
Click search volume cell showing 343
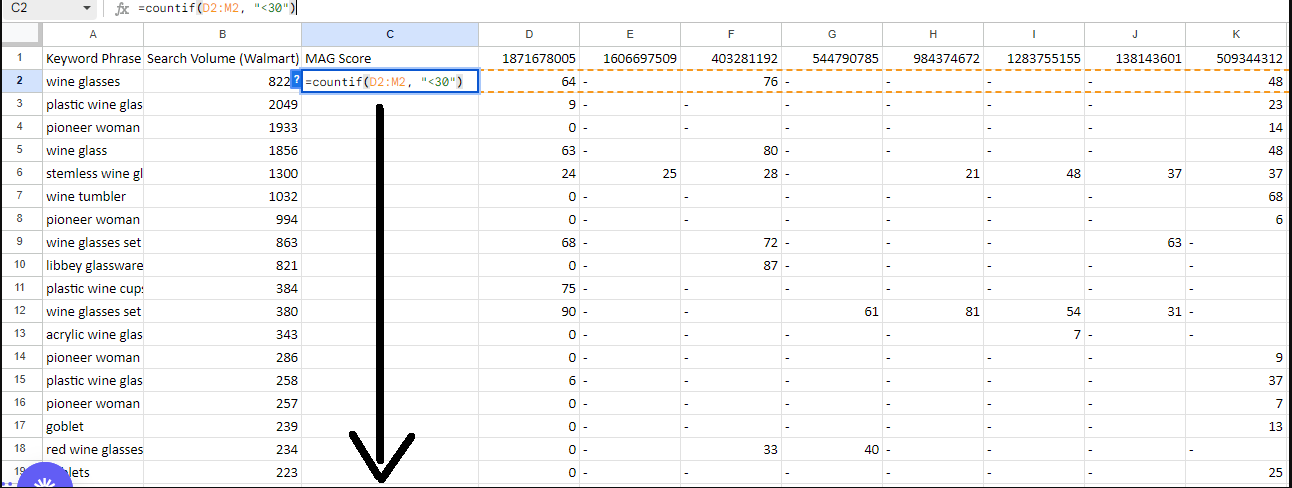222,334
